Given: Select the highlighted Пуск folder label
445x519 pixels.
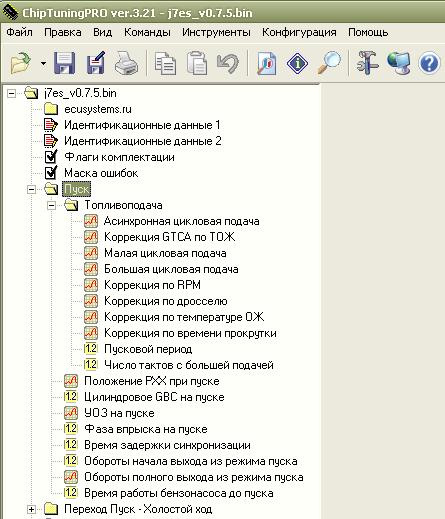Looking at the screenshot, I should tap(77, 189).
